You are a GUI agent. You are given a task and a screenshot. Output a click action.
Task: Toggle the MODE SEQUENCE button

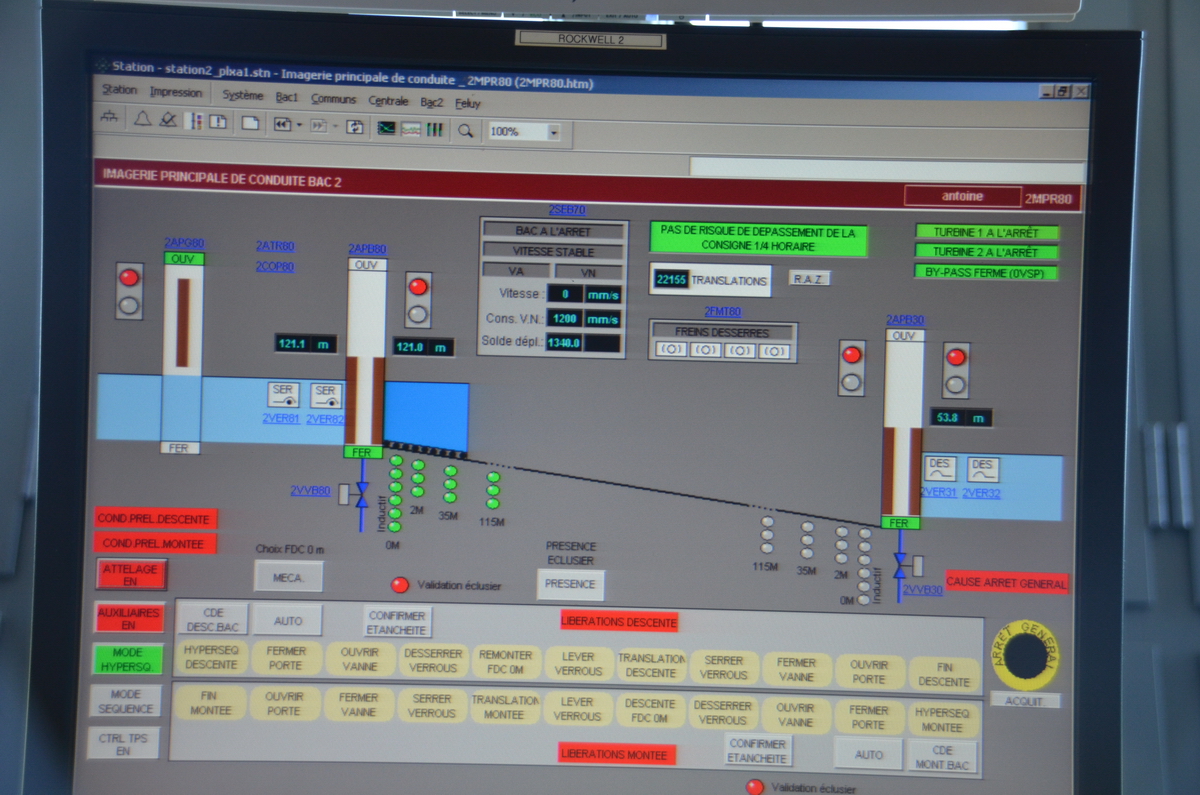tap(126, 701)
